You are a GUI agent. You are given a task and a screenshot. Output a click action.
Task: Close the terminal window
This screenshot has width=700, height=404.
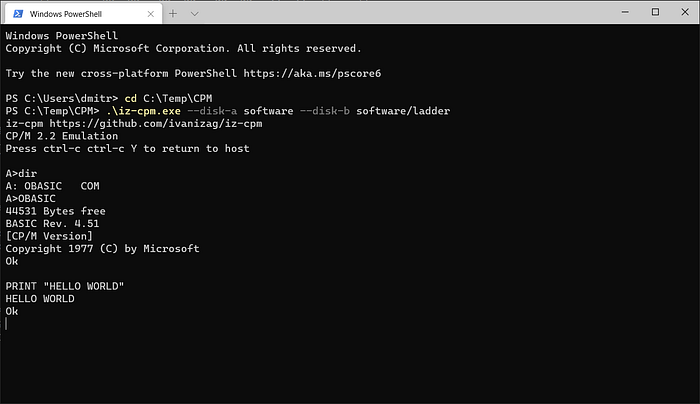pos(685,12)
